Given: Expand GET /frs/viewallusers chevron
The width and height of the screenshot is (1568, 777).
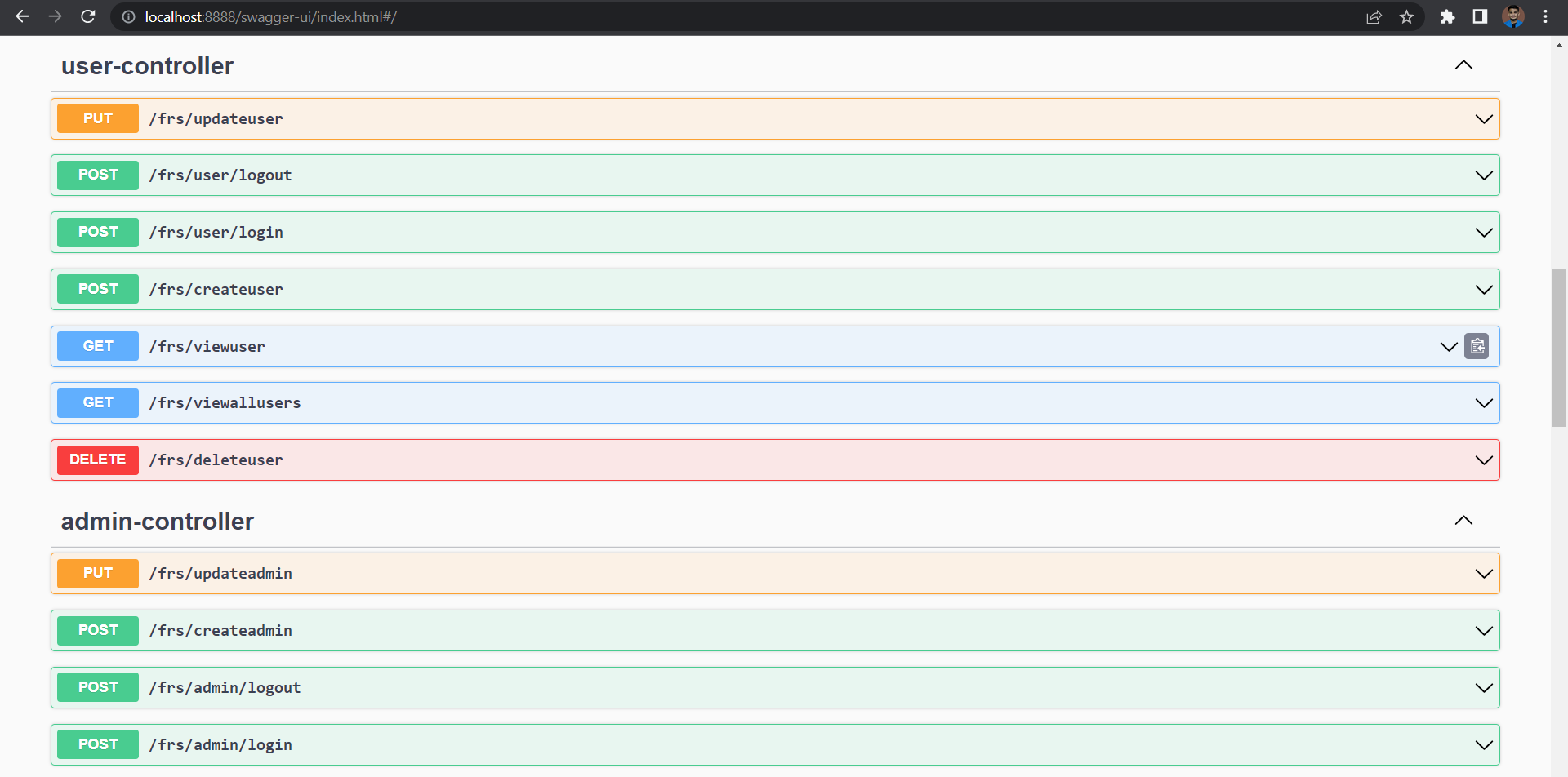Looking at the screenshot, I should 1484,403.
